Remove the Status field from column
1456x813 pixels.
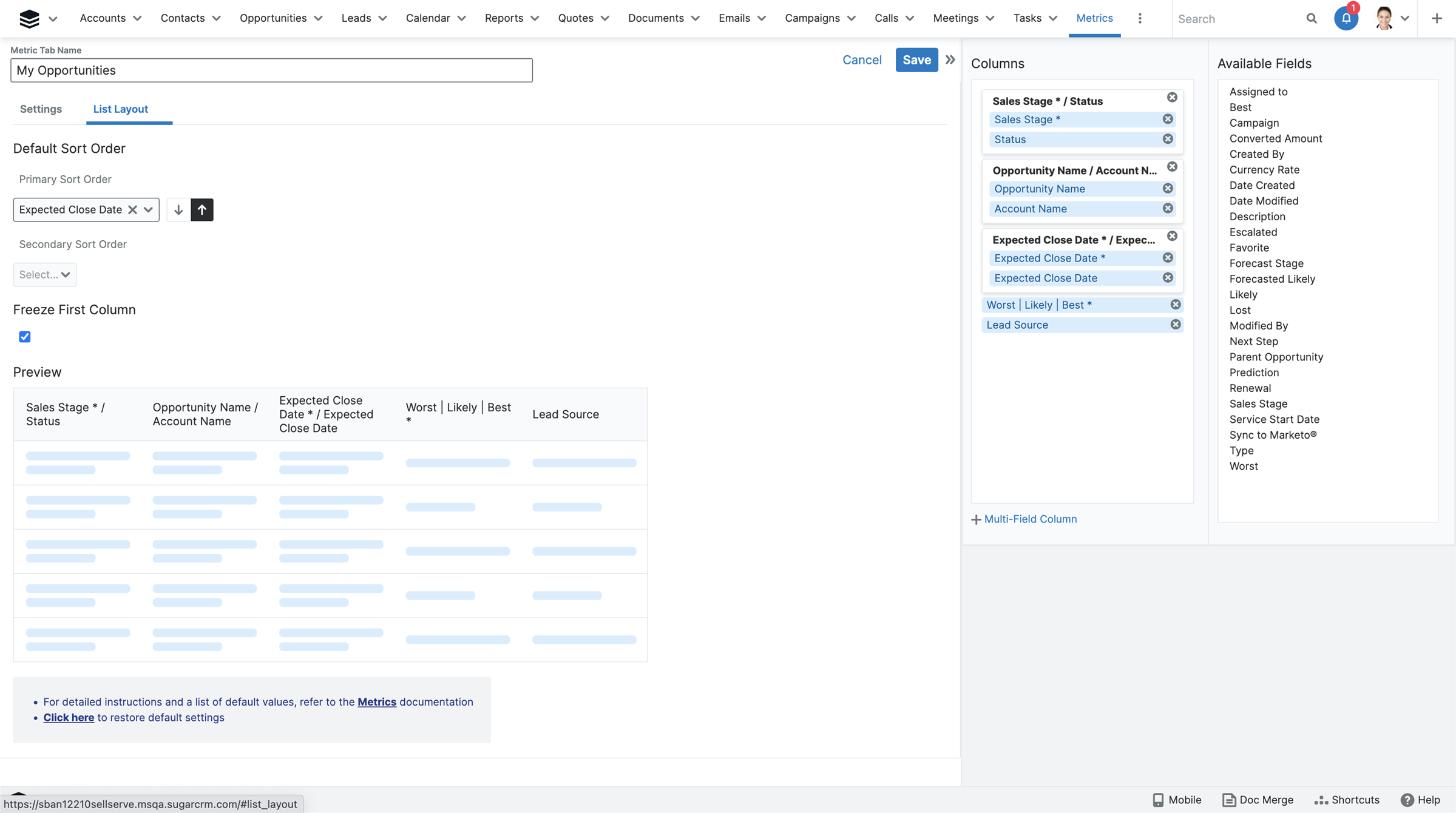click(x=1168, y=139)
